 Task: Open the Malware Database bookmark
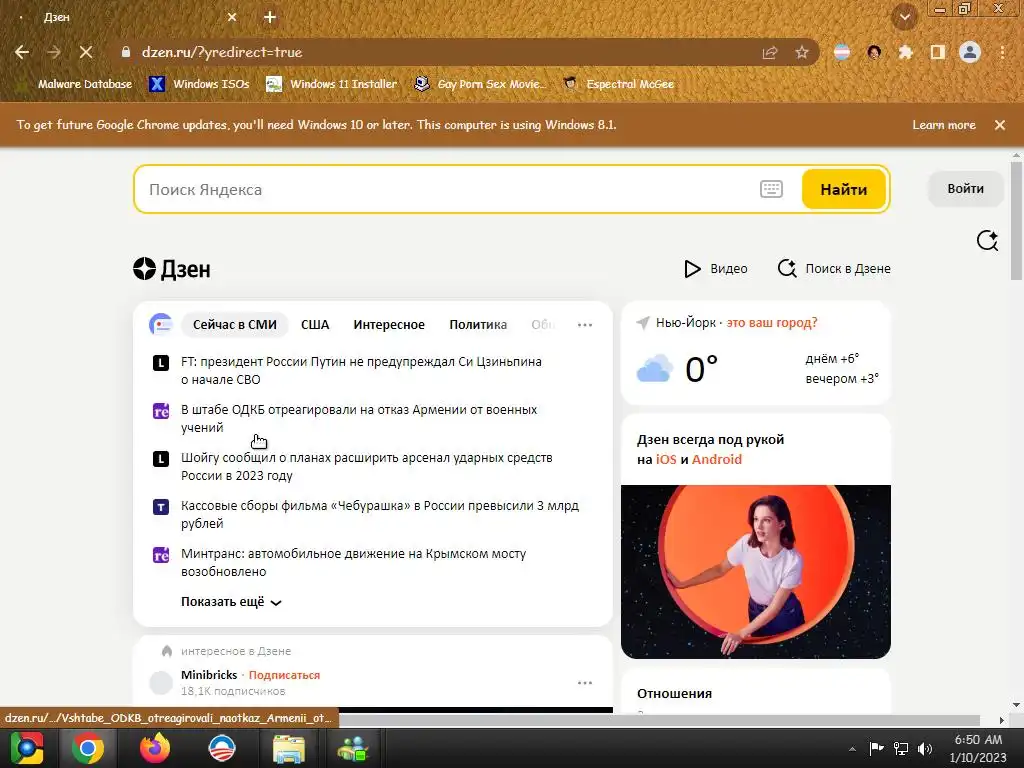pos(76,84)
